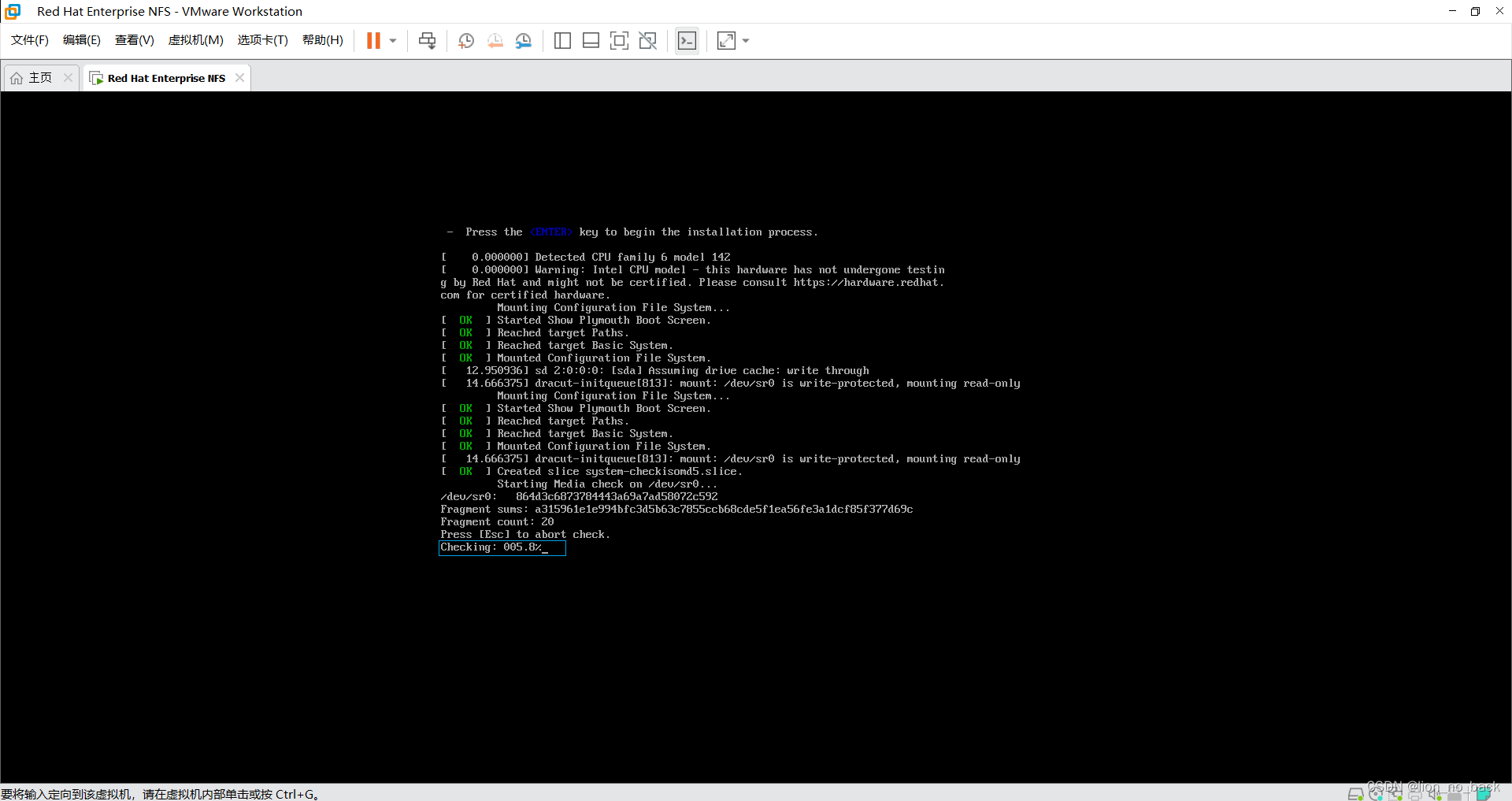This screenshot has height=801, width=1512.
Task: Open the 虚拟机(M) menu
Action: (196, 40)
